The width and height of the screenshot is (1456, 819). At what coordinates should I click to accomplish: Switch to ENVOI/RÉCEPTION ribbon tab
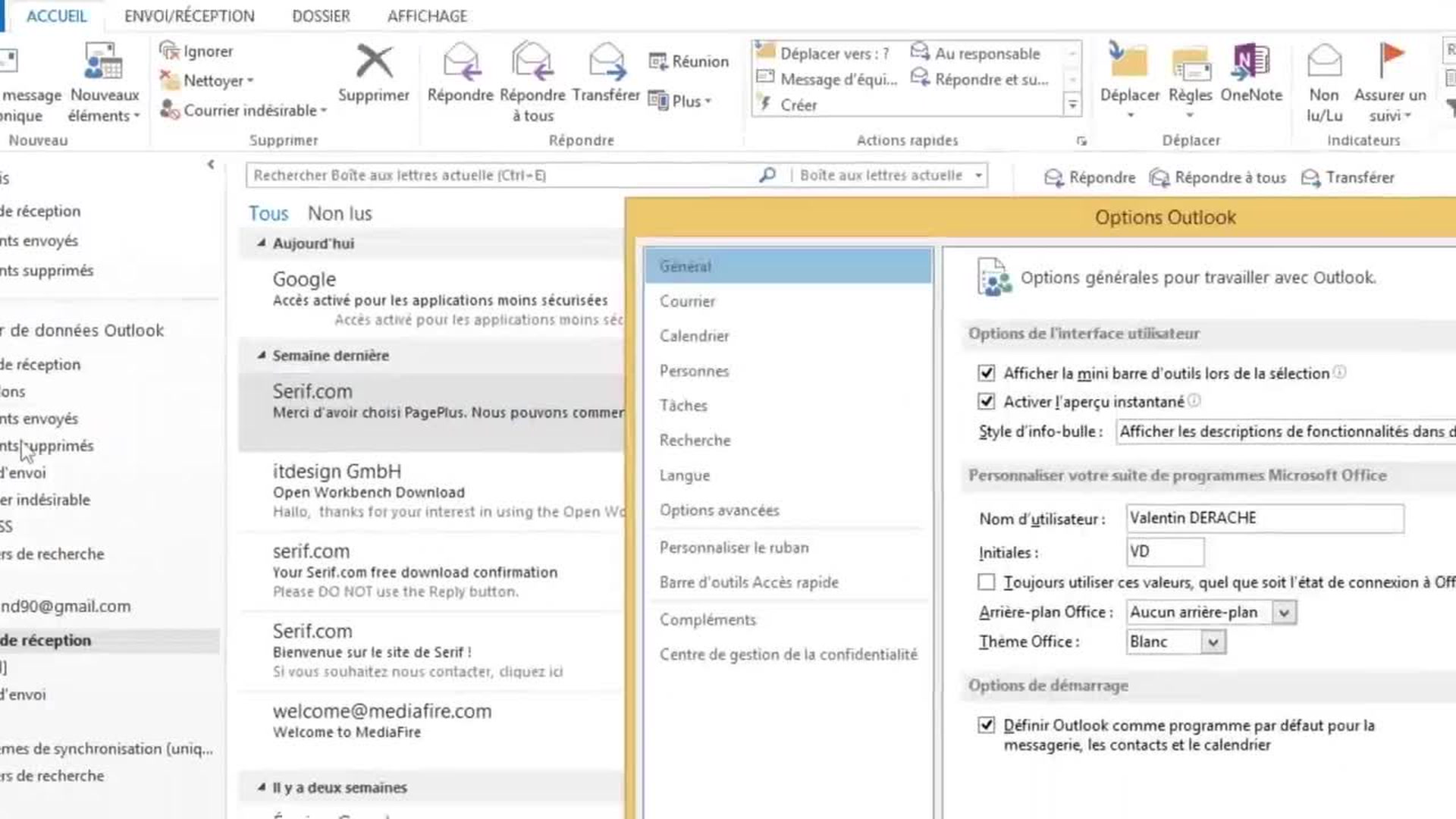[x=189, y=16]
